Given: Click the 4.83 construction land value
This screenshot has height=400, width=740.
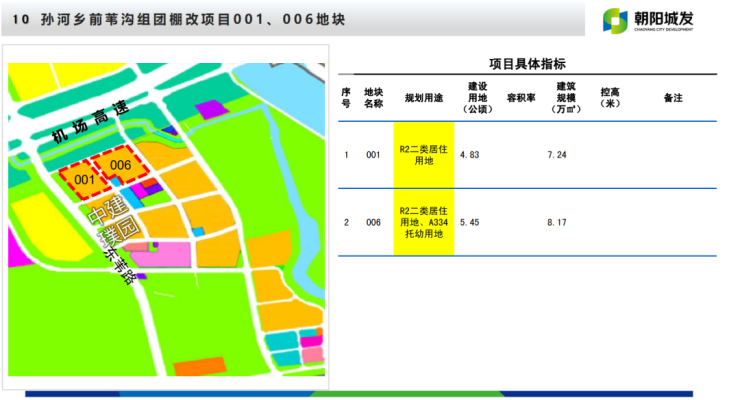Looking at the screenshot, I should point(470,155).
